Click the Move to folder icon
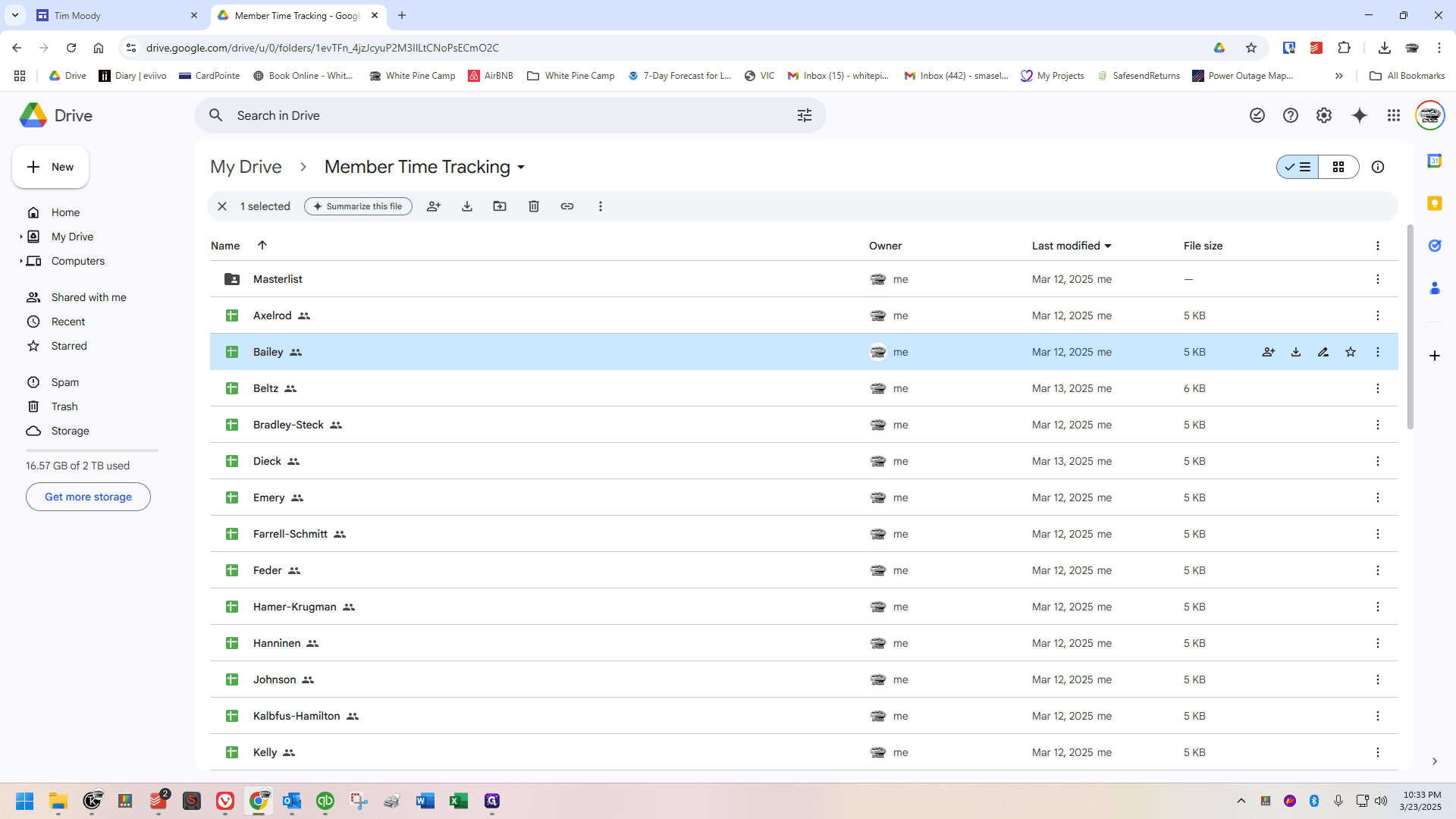 tap(500, 206)
